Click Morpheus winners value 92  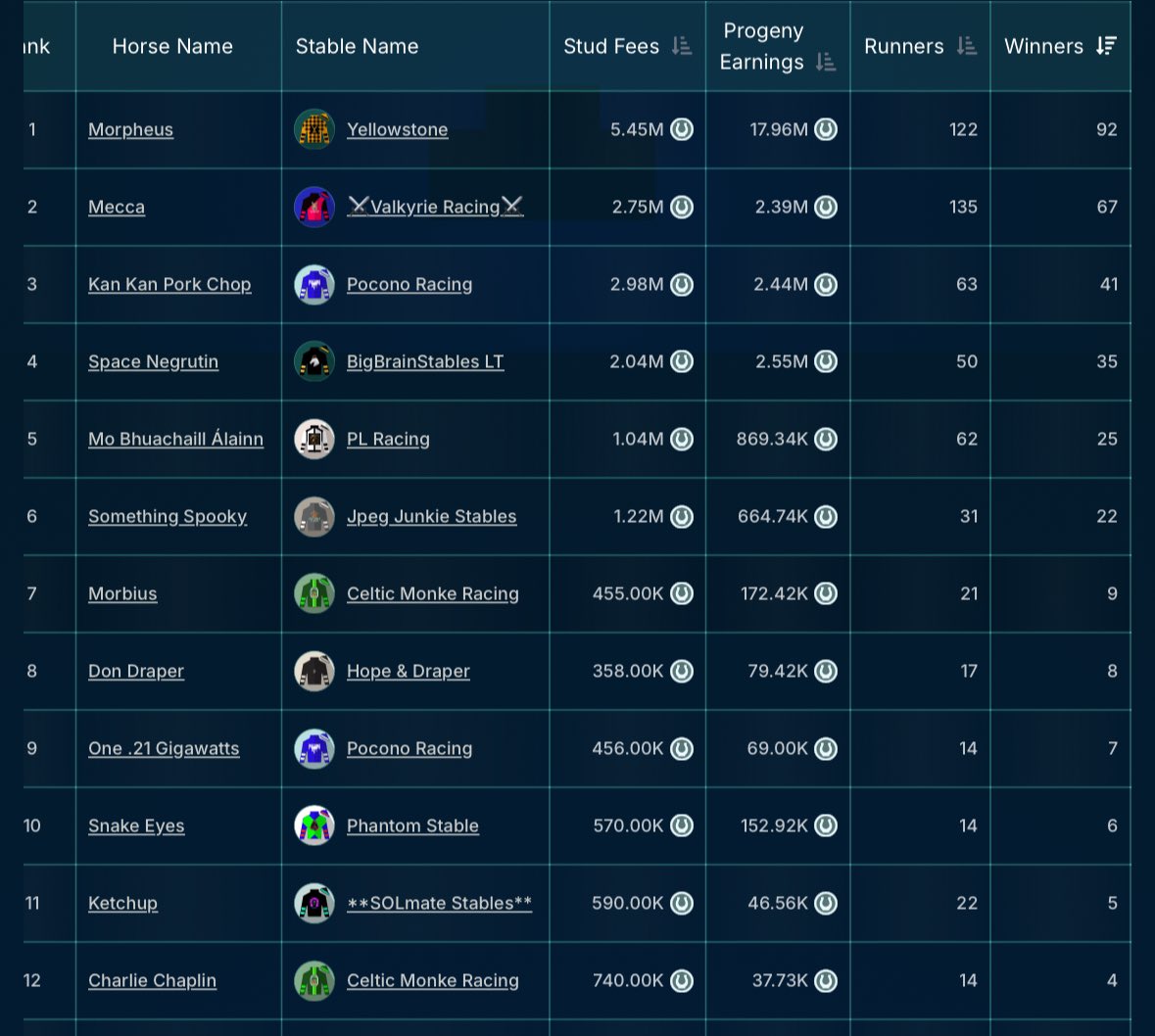pos(1106,129)
